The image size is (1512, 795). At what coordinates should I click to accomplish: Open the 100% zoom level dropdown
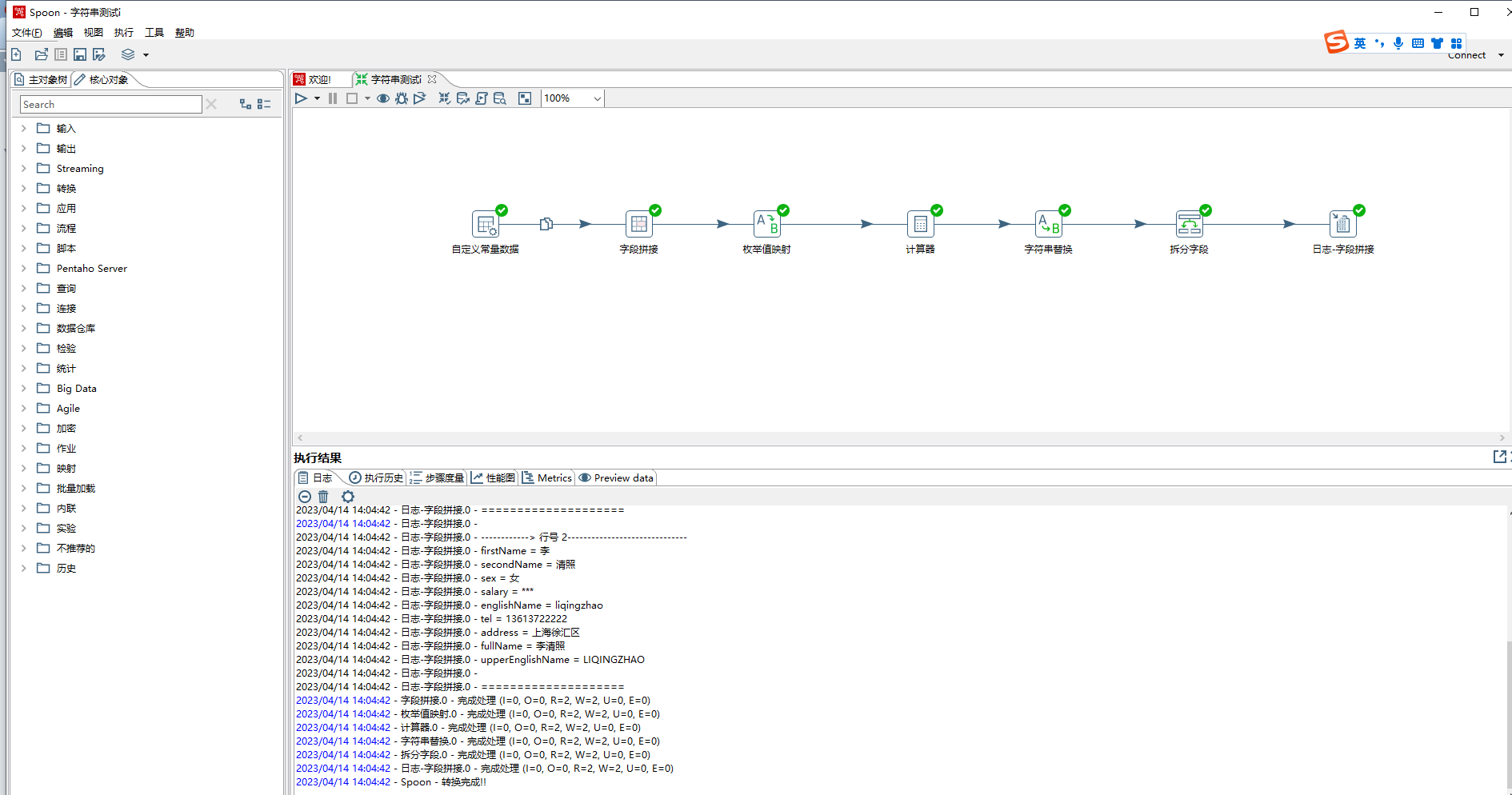click(597, 98)
